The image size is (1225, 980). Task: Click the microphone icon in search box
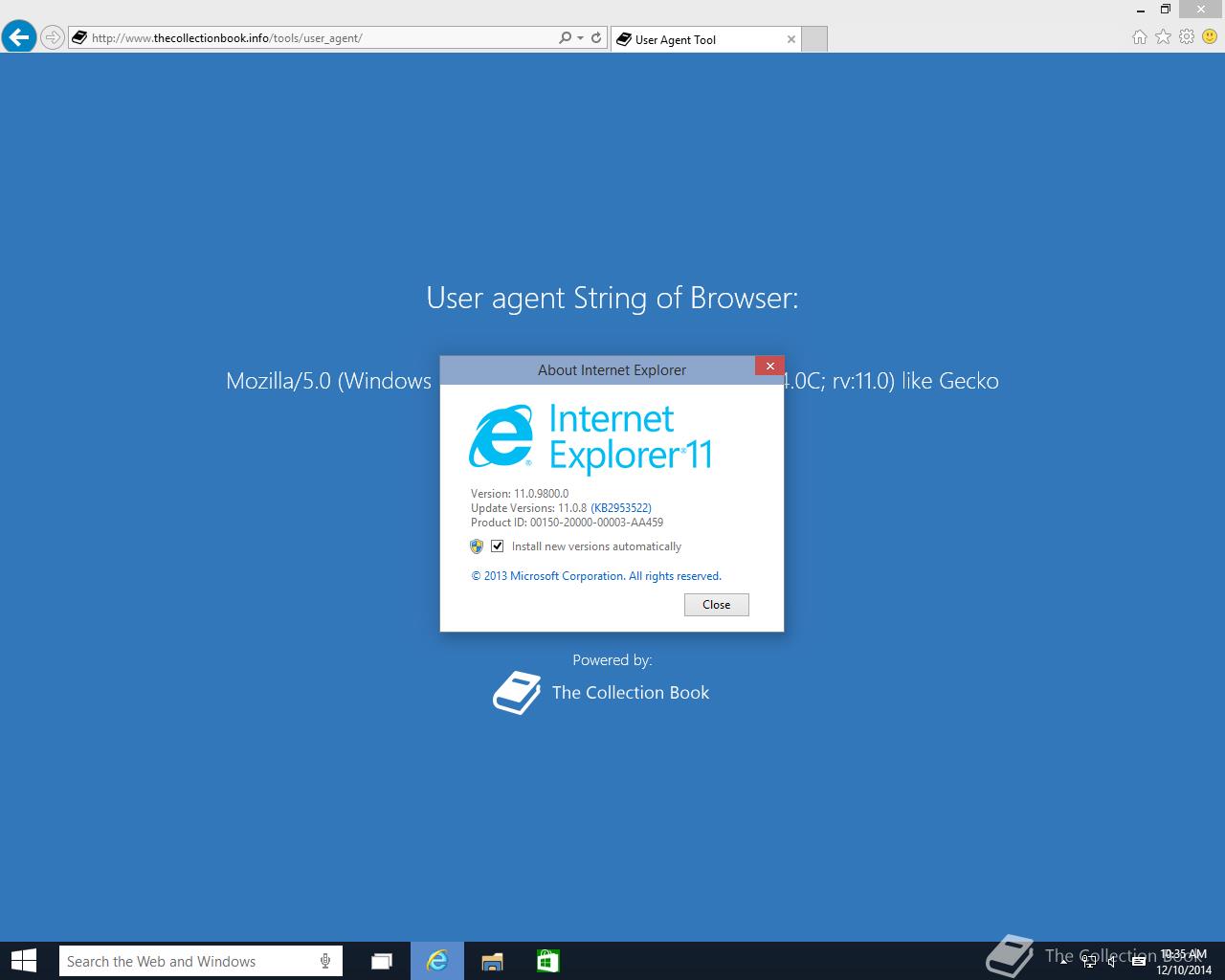[x=325, y=961]
